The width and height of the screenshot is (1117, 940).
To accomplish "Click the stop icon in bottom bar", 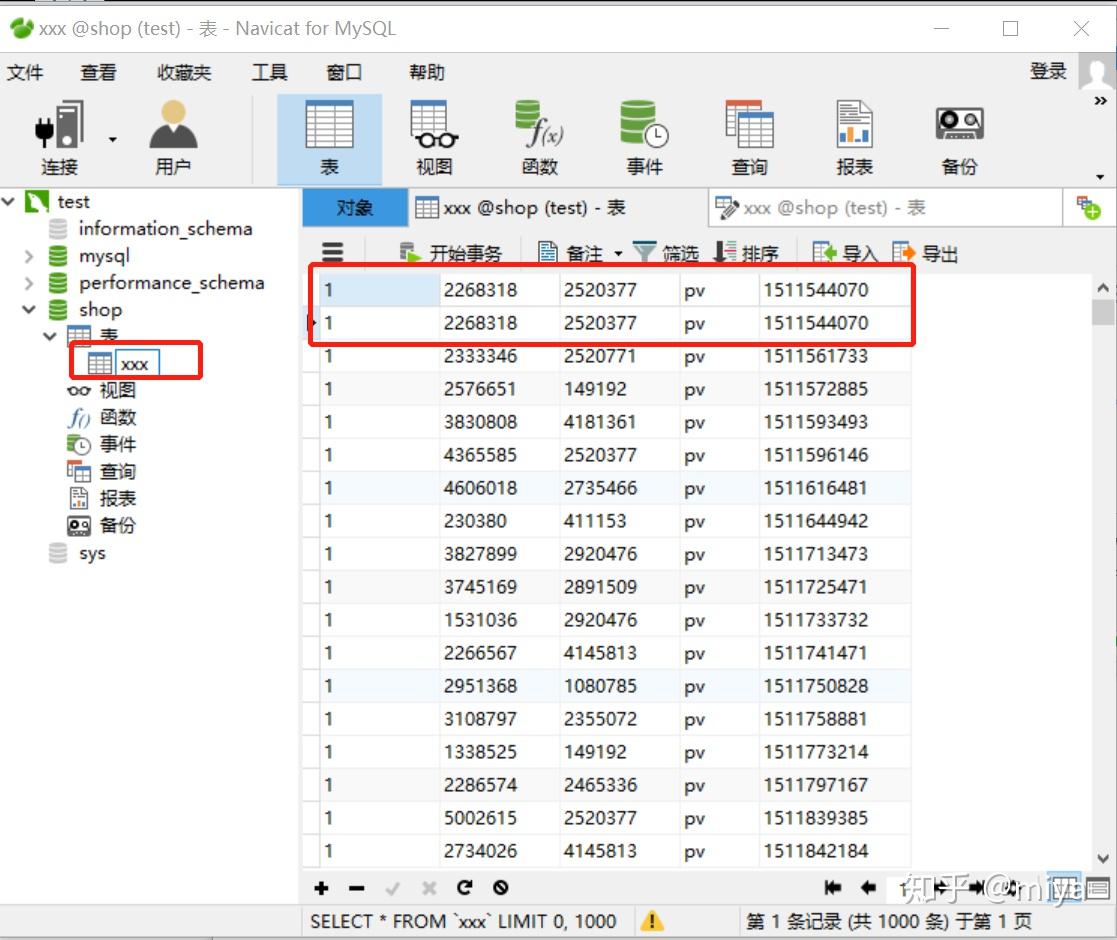I will (x=501, y=887).
